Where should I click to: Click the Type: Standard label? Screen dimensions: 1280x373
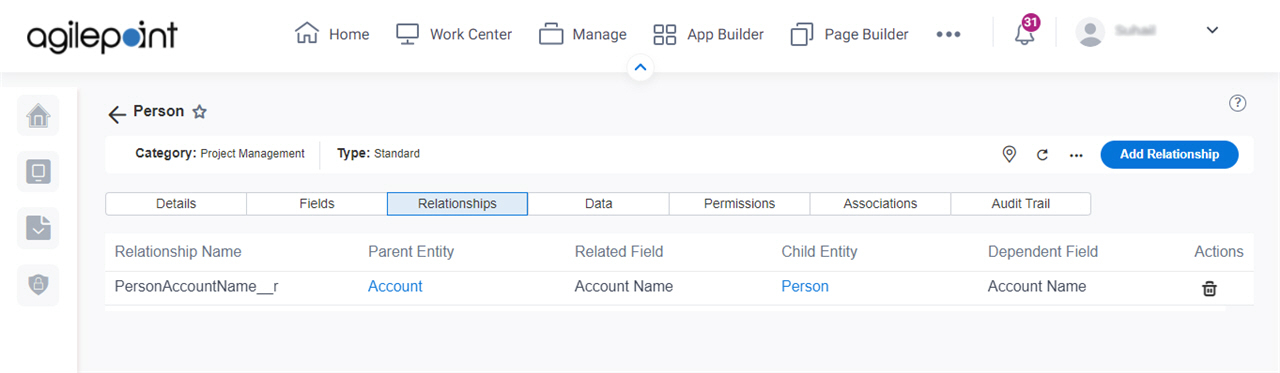[378, 154]
